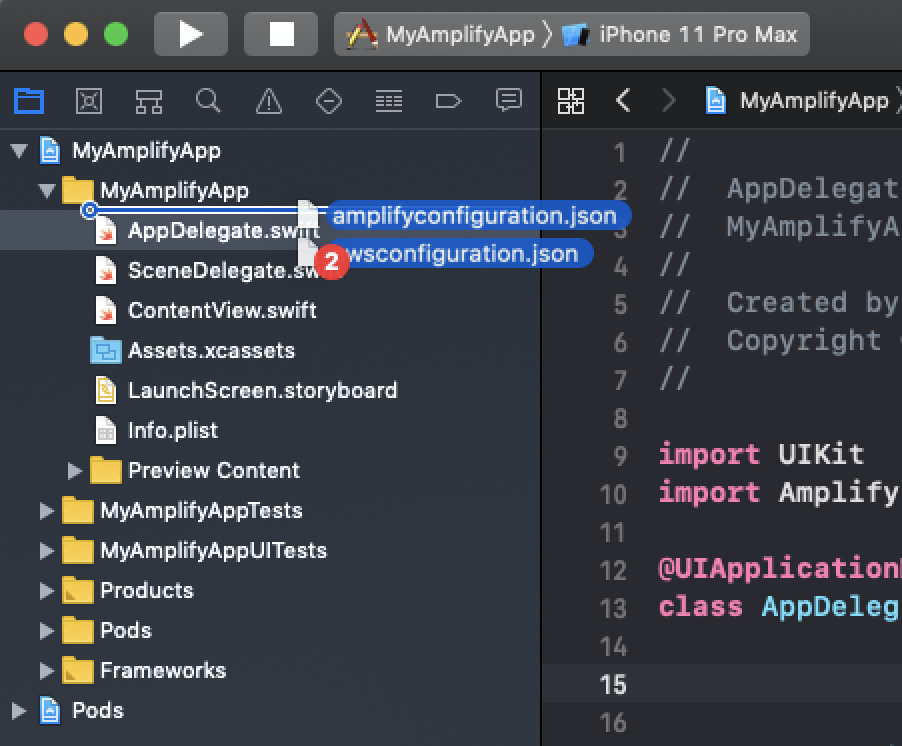Click the '@UIApplication' attribute line
The height and width of the screenshot is (746, 902).
coord(779,569)
